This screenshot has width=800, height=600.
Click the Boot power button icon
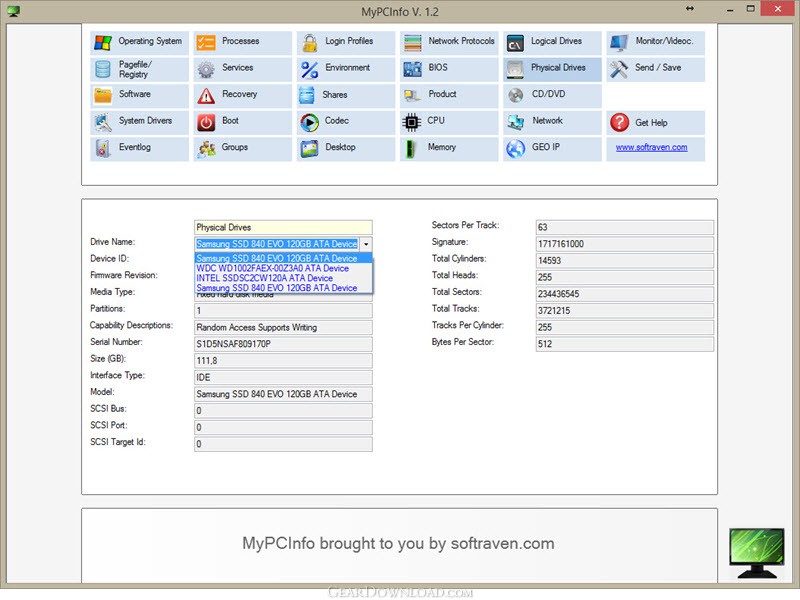[206, 122]
